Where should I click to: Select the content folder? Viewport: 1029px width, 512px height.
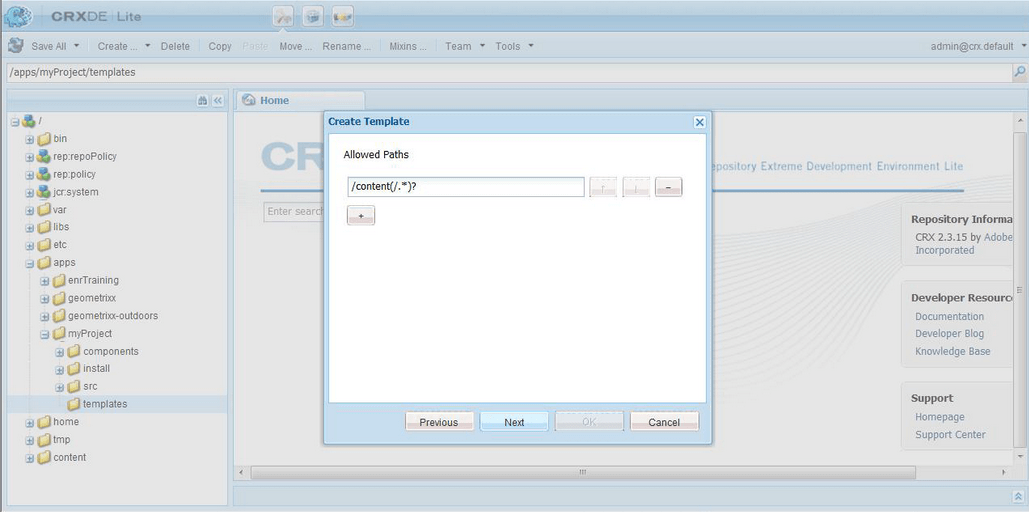coord(70,457)
